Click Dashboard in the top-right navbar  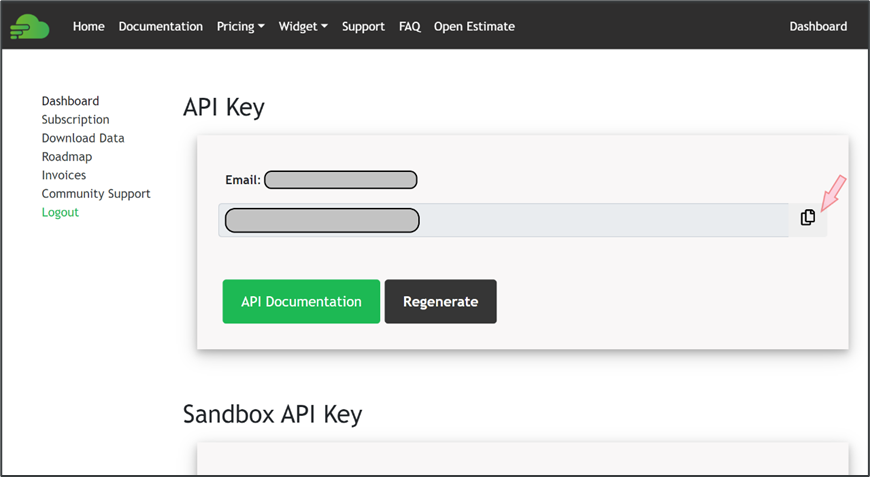coord(818,27)
